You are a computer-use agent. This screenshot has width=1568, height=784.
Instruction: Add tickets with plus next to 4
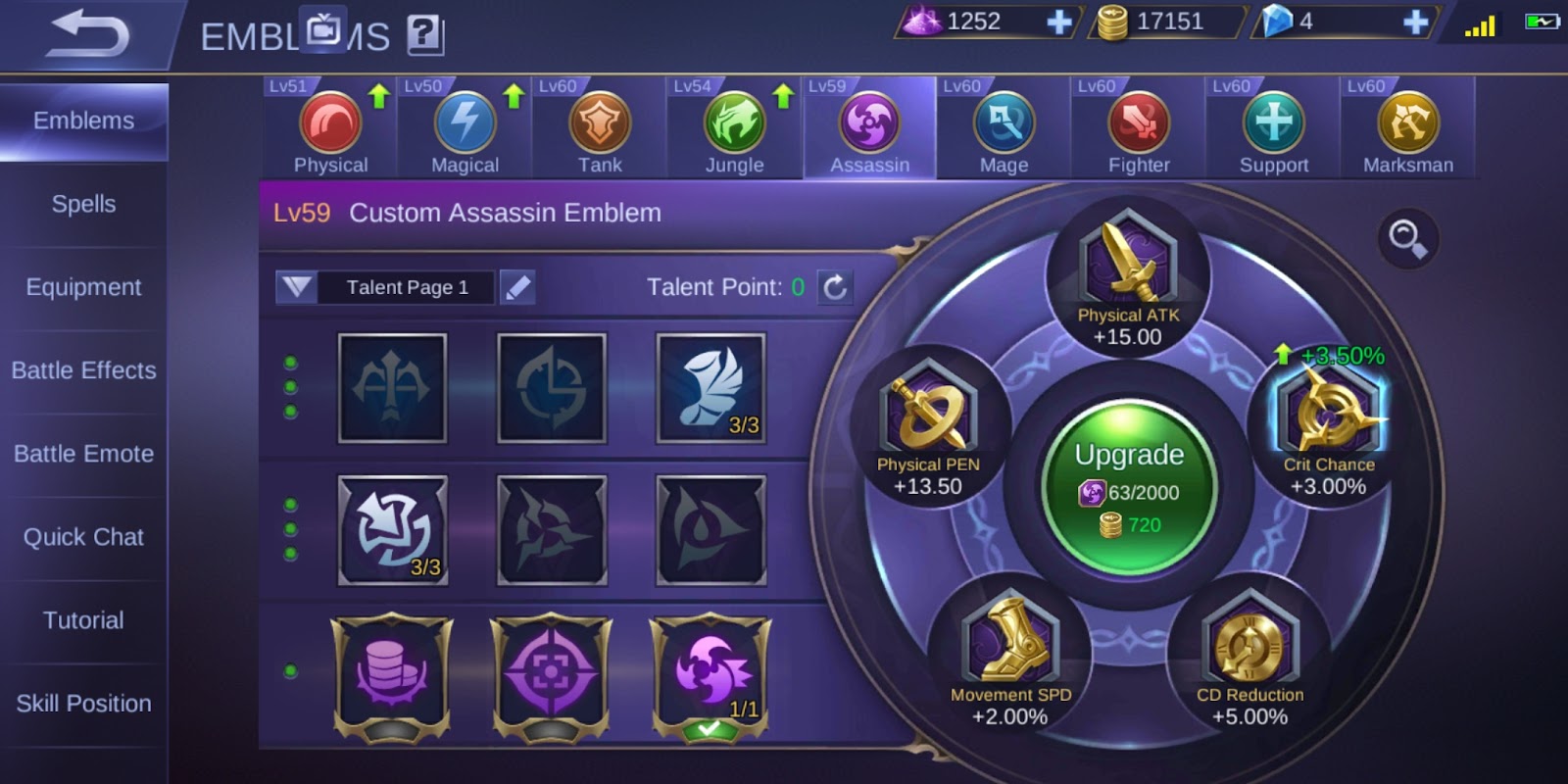click(x=1415, y=22)
